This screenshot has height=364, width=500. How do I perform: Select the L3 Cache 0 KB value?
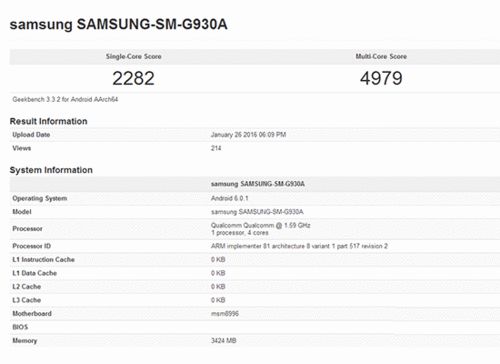coord(218,300)
